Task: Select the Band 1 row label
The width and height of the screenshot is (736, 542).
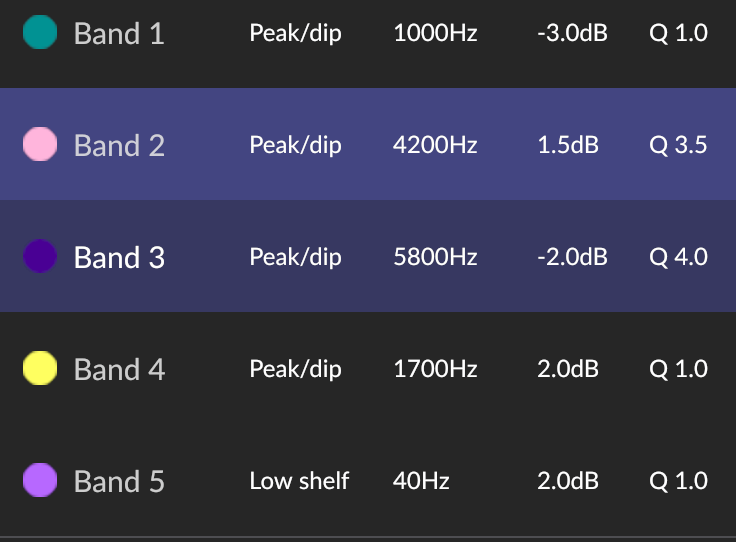Action: tap(119, 34)
